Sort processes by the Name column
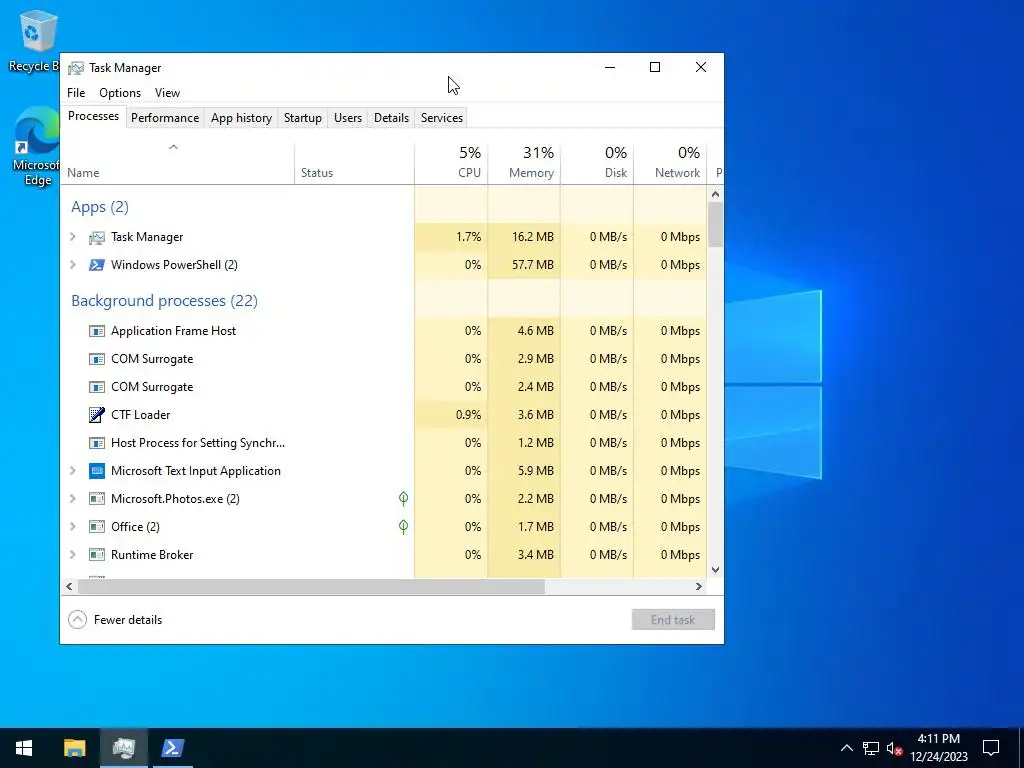Viewport: 1024px width, 768px height. click(x=178, y=163)
